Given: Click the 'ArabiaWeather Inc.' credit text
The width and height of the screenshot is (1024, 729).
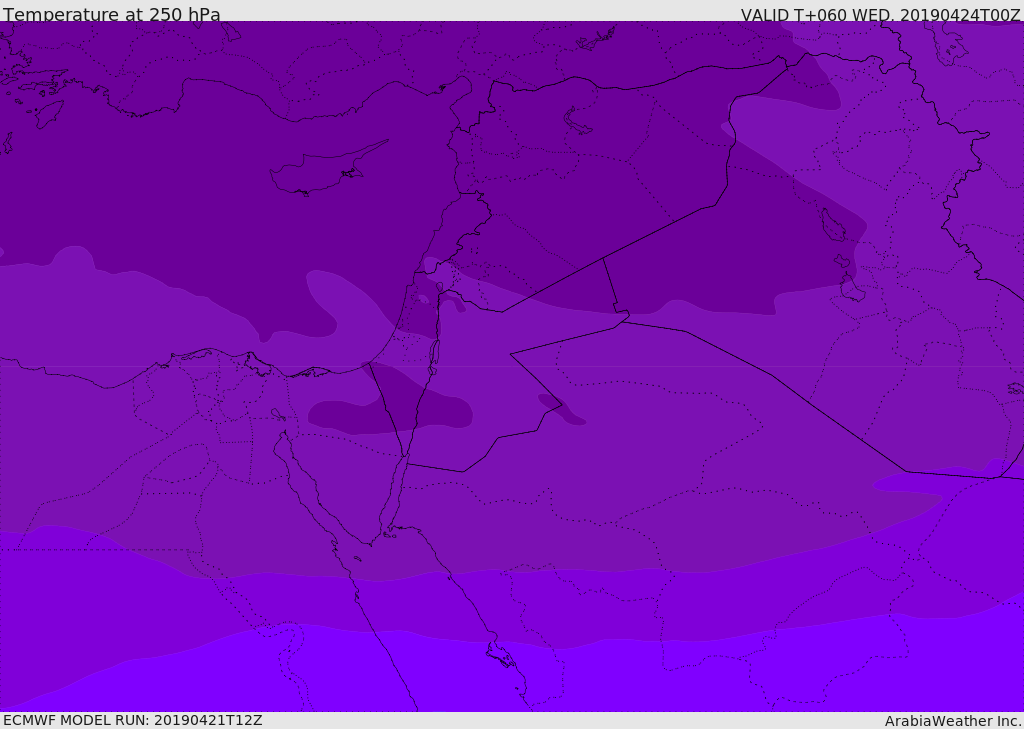Looking at the screenshot, I should [953, 721].
